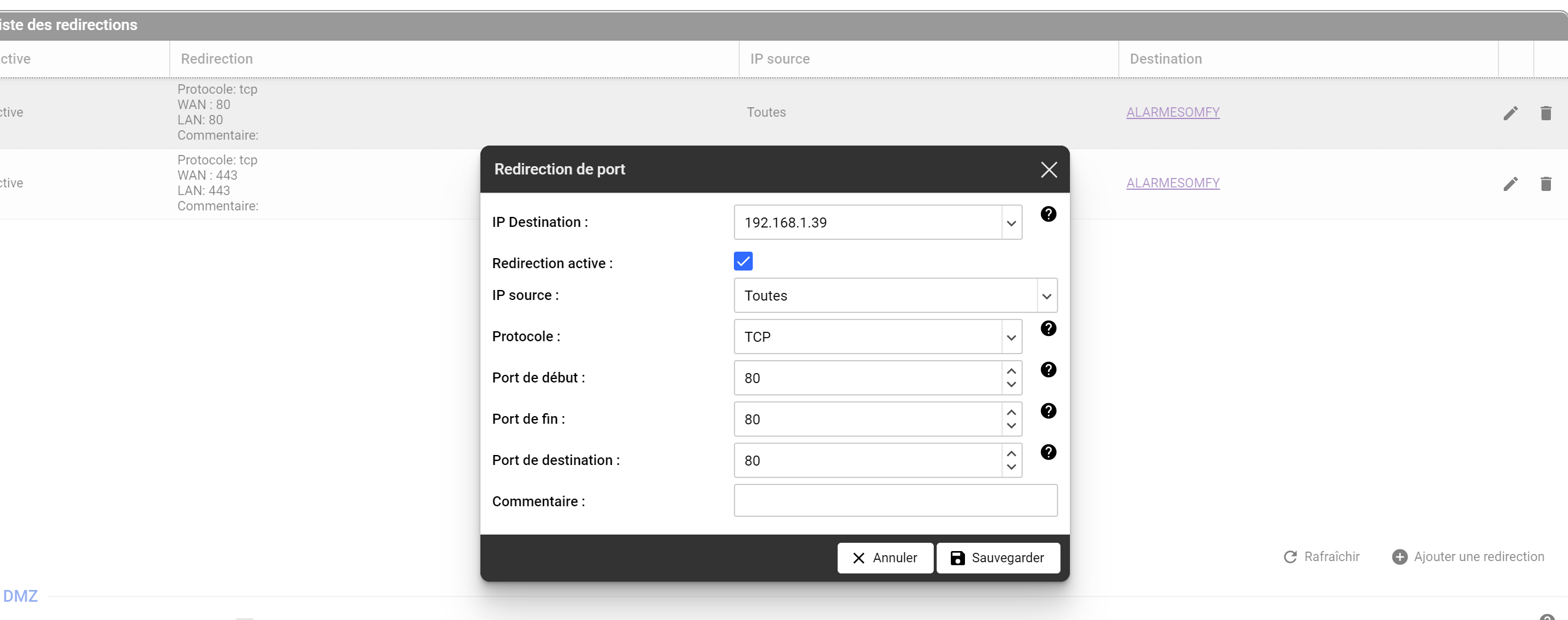Delete the WAN 80 redirection with trash icon
1568x620 pixels.
point(1546,113)
